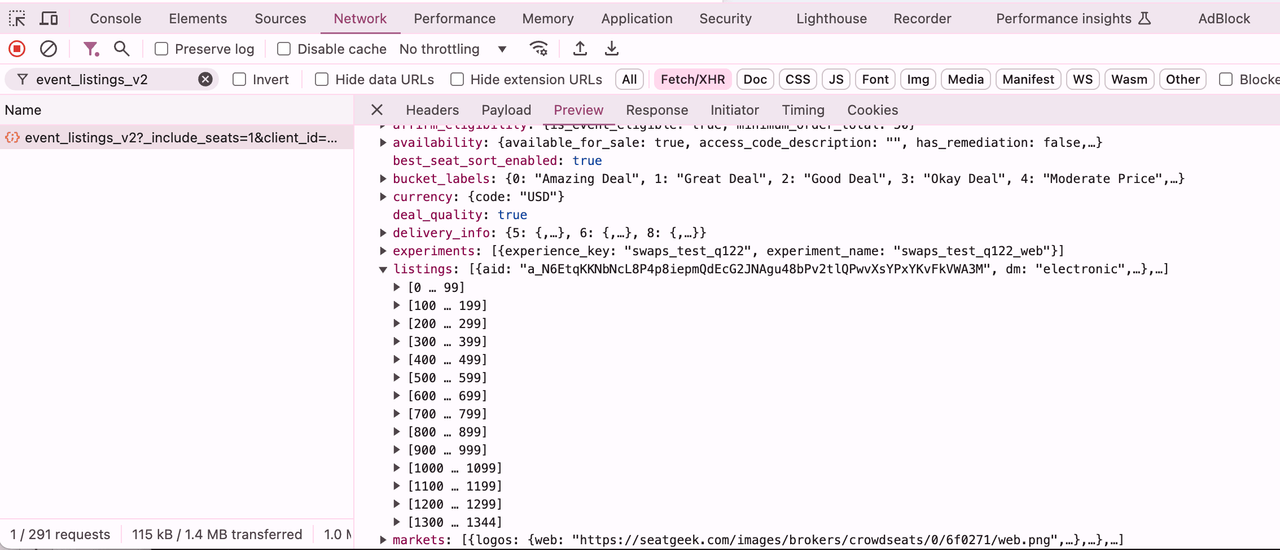Expand listings range [1300 … 1344]
Screen dimensions: 1280x550
coord(399,522)
